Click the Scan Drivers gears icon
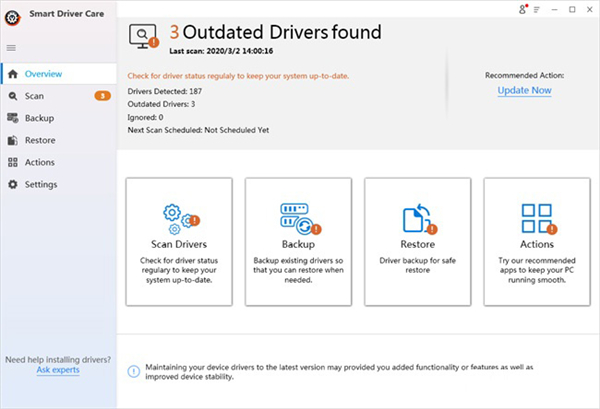600x409 pixels. (x=180, y=216)
